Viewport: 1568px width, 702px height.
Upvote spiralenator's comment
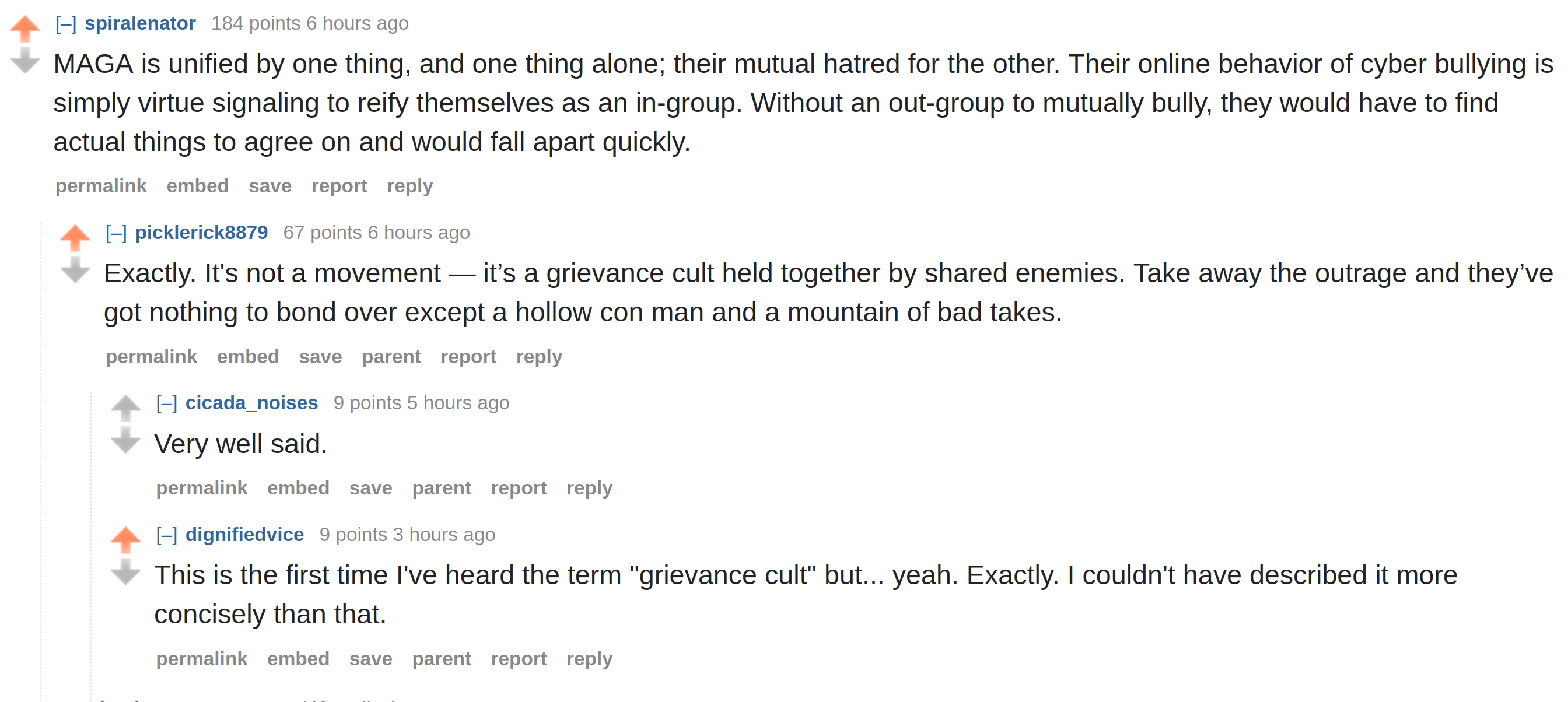point(25,29)
